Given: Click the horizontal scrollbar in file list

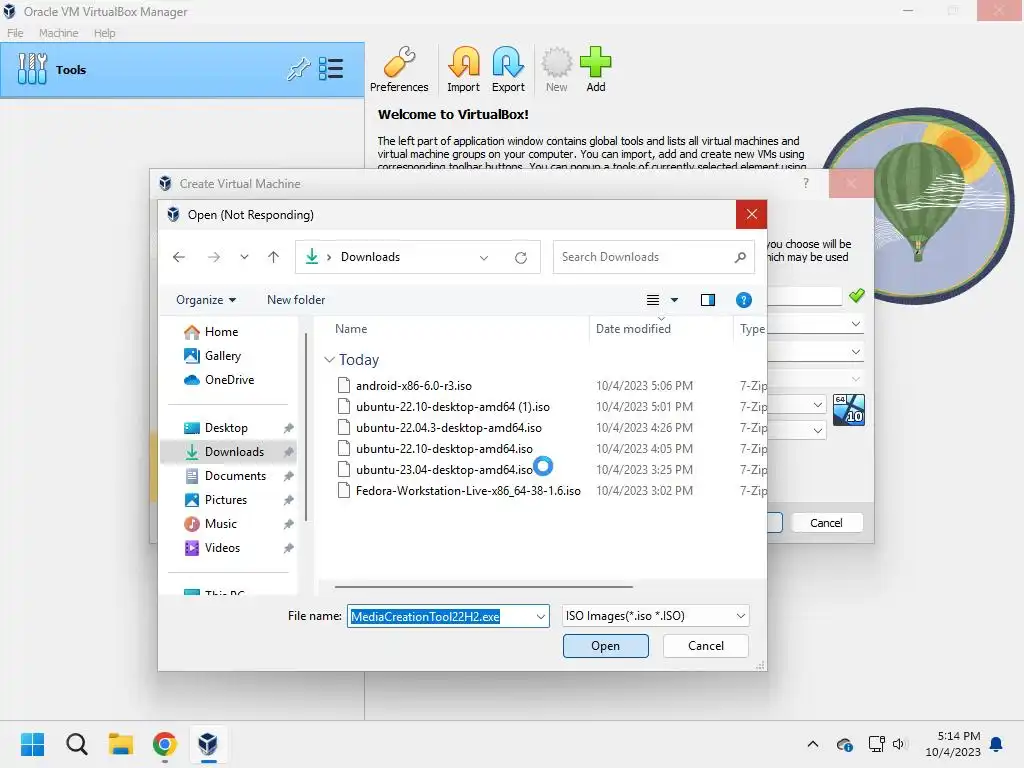Looking at the screenshot, I should coord(483,587).
